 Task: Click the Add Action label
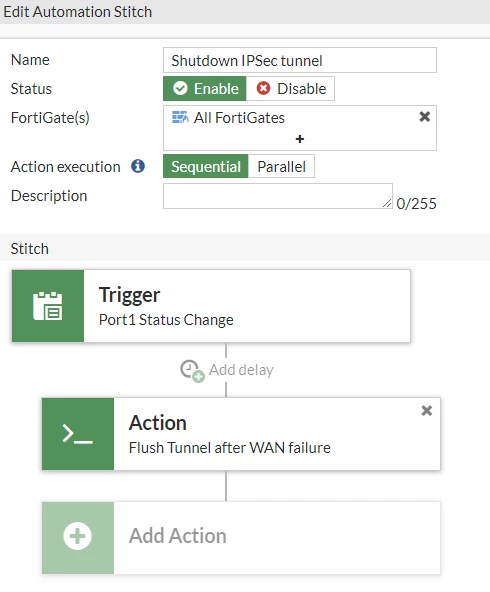click(x=178, y=536)
